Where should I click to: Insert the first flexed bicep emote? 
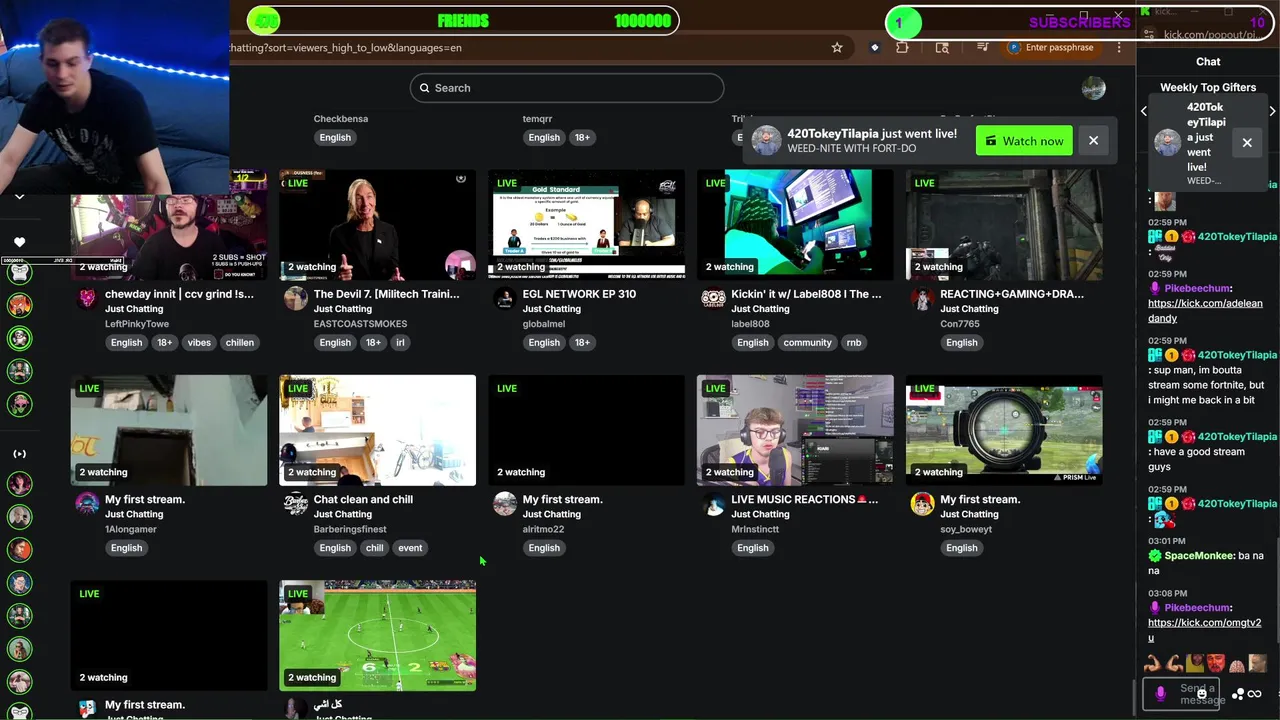(1153, 663)
